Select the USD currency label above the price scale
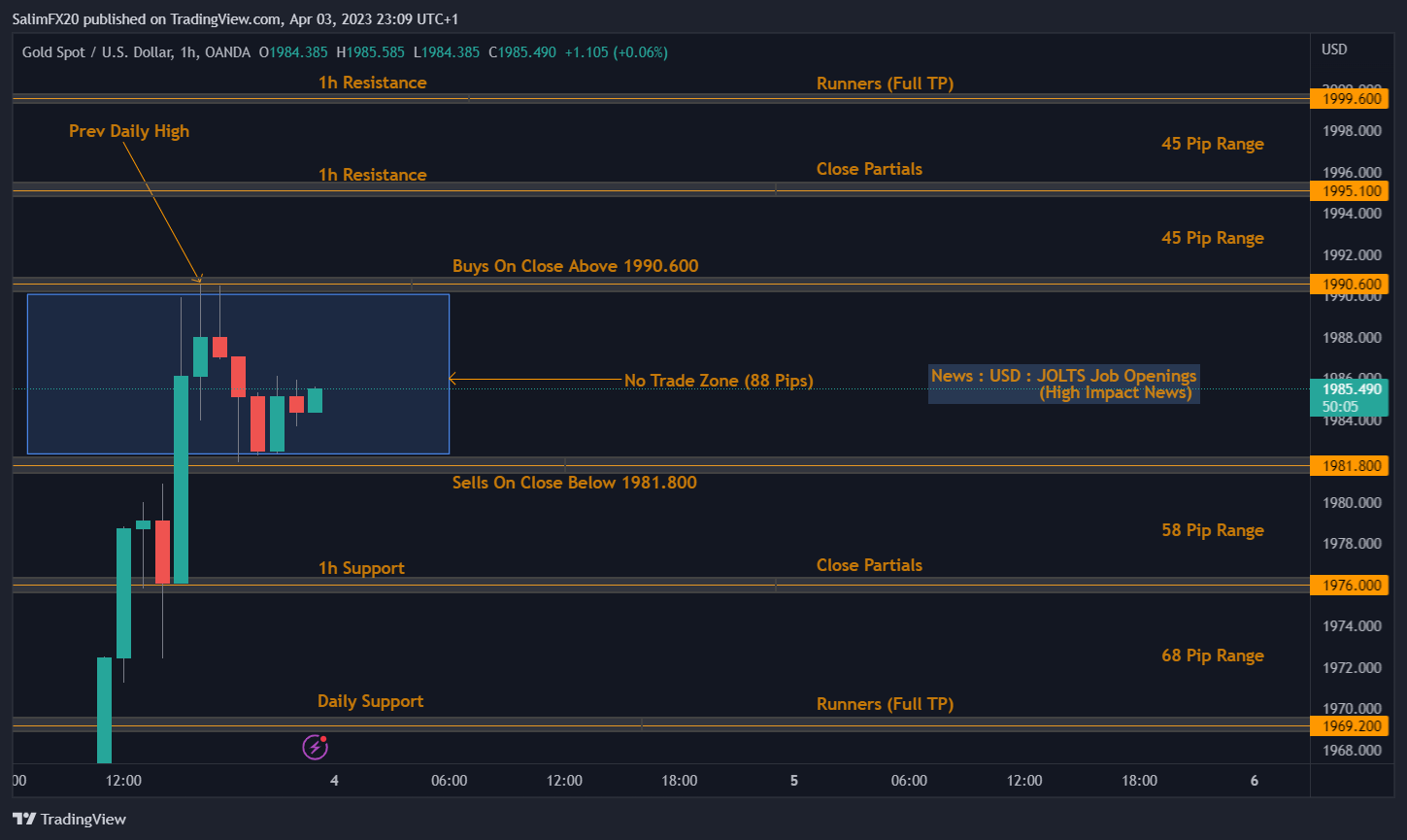This screenshot has width=1407, height=840. point(1334,48)
